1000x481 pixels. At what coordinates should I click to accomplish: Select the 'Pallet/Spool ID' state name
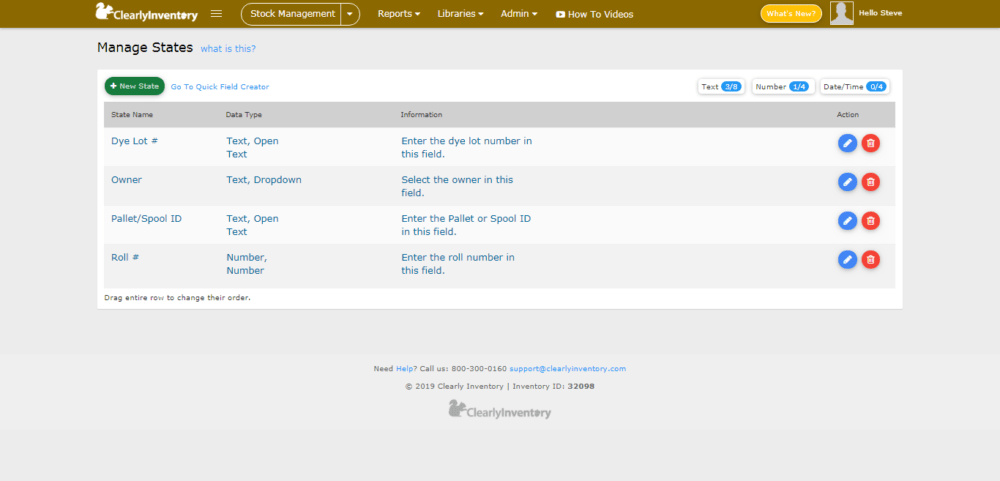coord(147,219)
